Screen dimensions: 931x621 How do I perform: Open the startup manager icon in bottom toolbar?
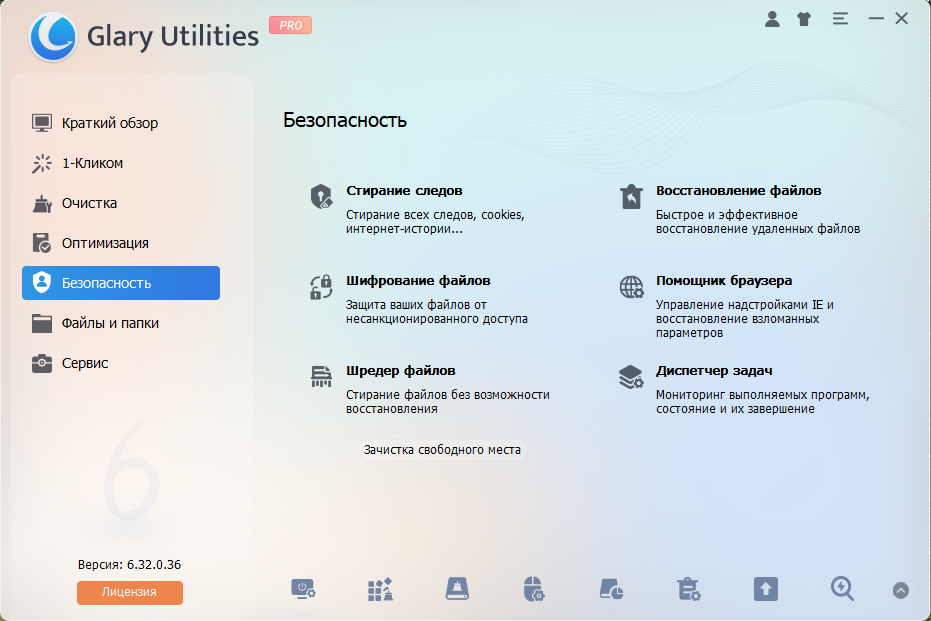pos(303,589)
